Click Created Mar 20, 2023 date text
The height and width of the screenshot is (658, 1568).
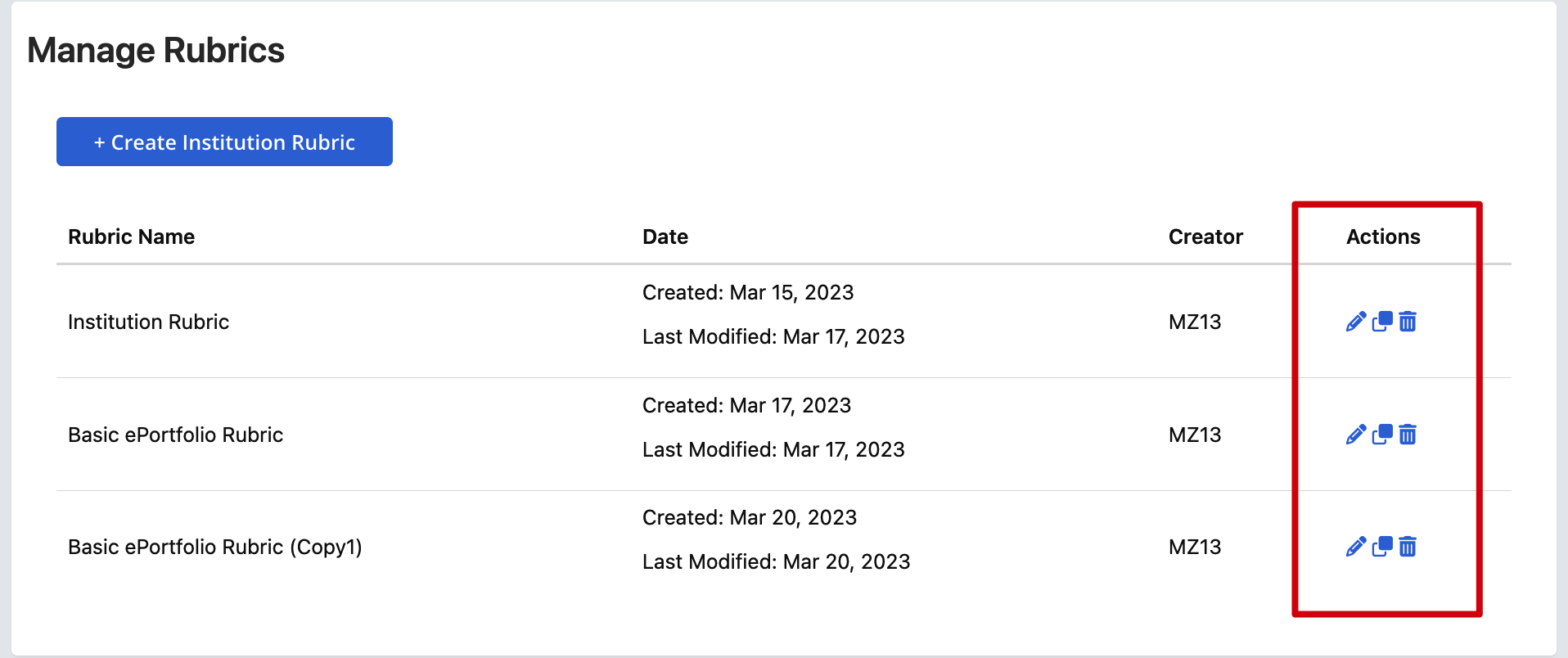click(x=750, y=517)
